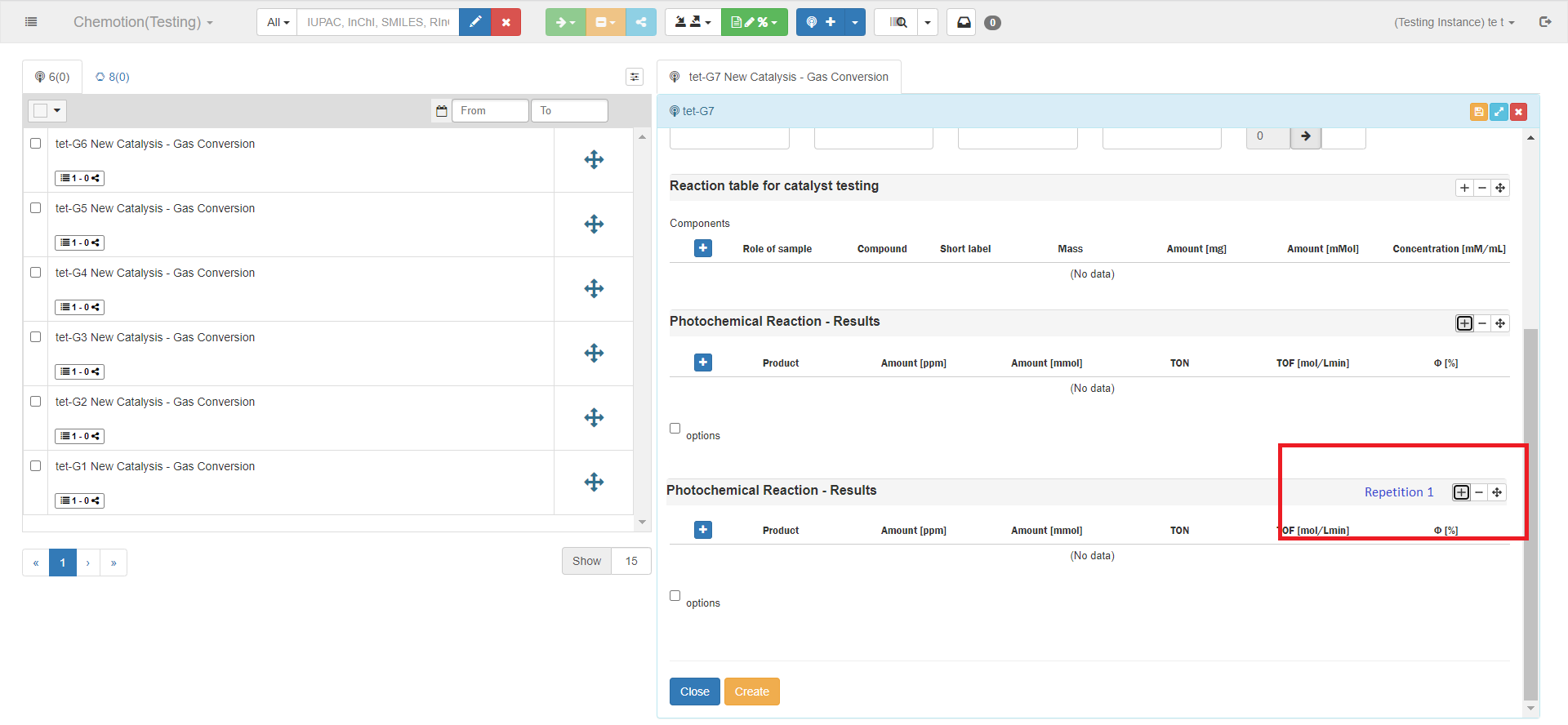Viewport: 1568px width, 725px height.
Task: Select the tet-G7 New Catalysis detail tab
Action: point(779,77)
